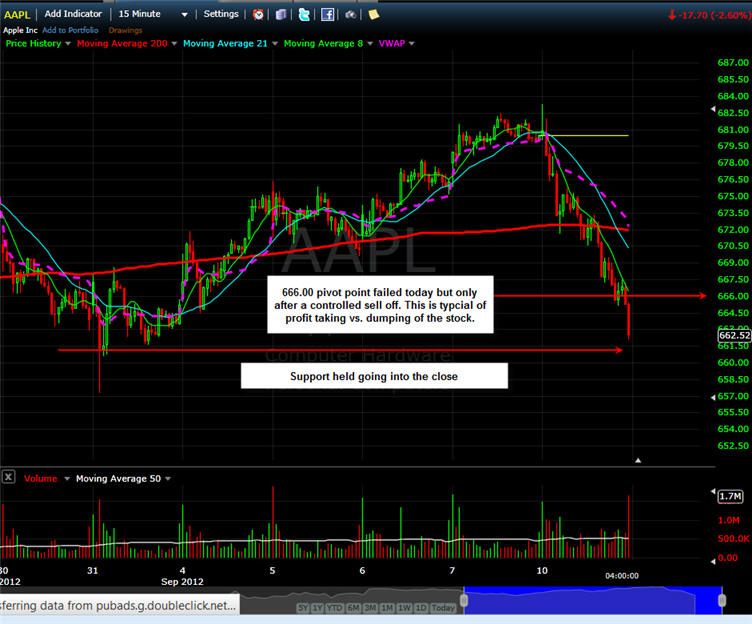Click the Apple Inc company name
The image size is (752, 624).
coord(20,30)
